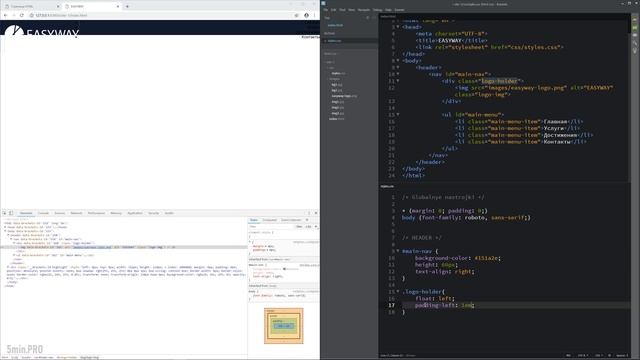Click the split view icon in the Brackets sidebar

373,18
